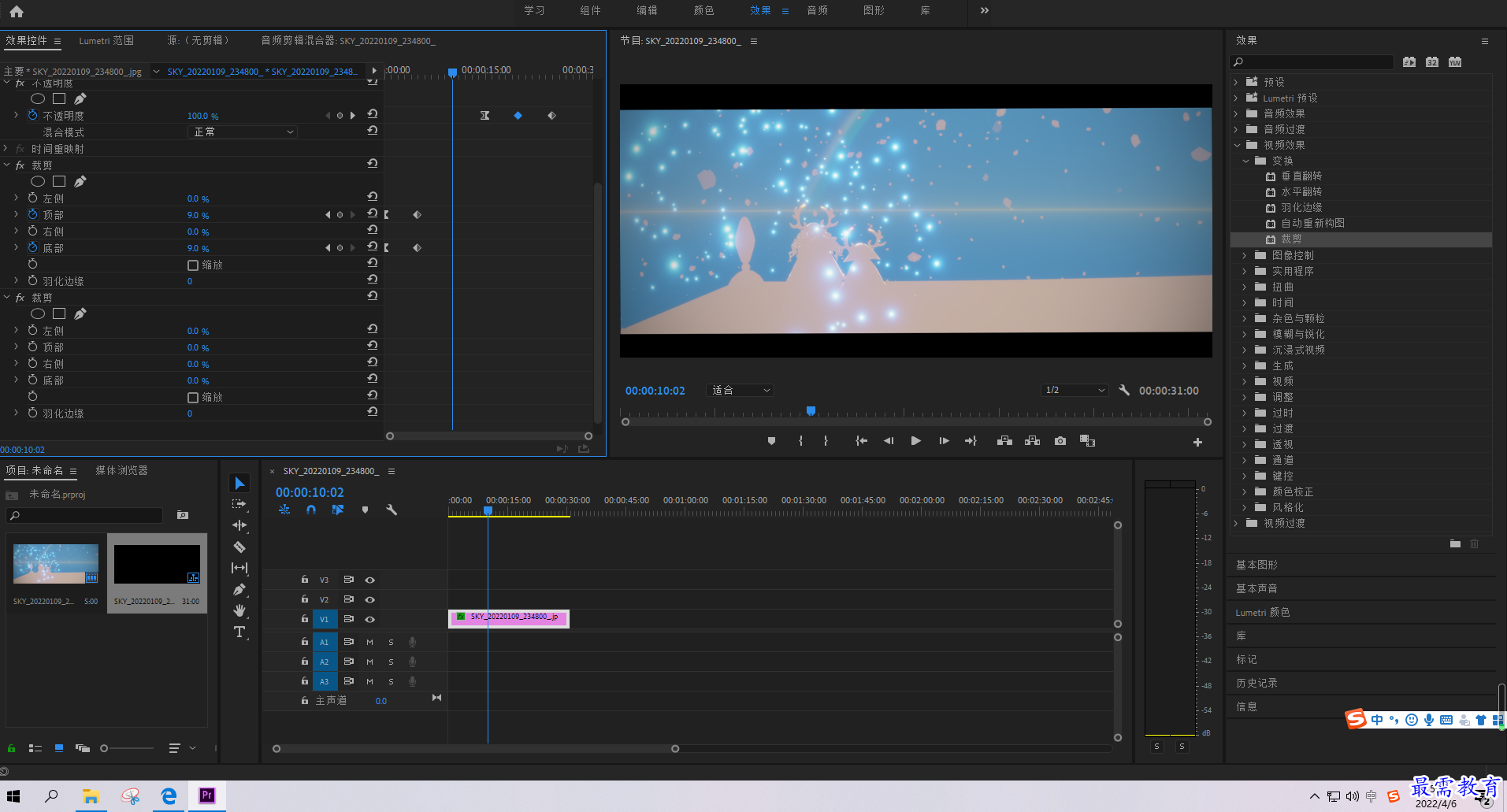Click the Home icon

tap(17, 11)
